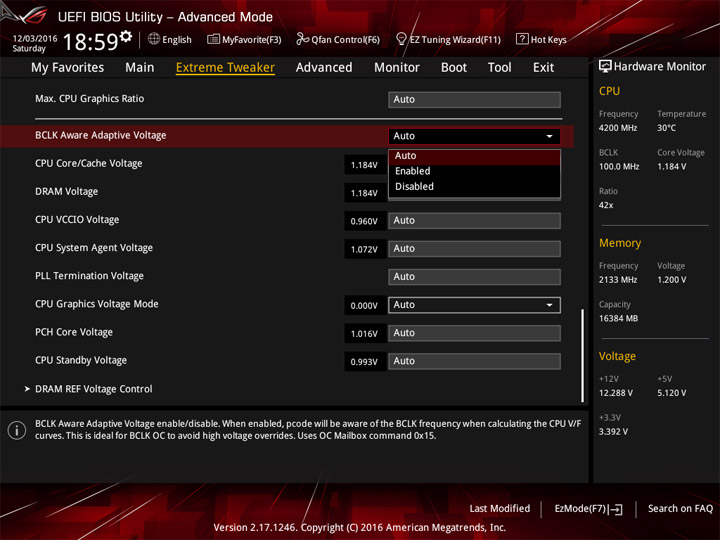Click the 0.993V Standby Voltage reading
The image size is (720, 540).
pyautogui.click(x=364, y=362)
